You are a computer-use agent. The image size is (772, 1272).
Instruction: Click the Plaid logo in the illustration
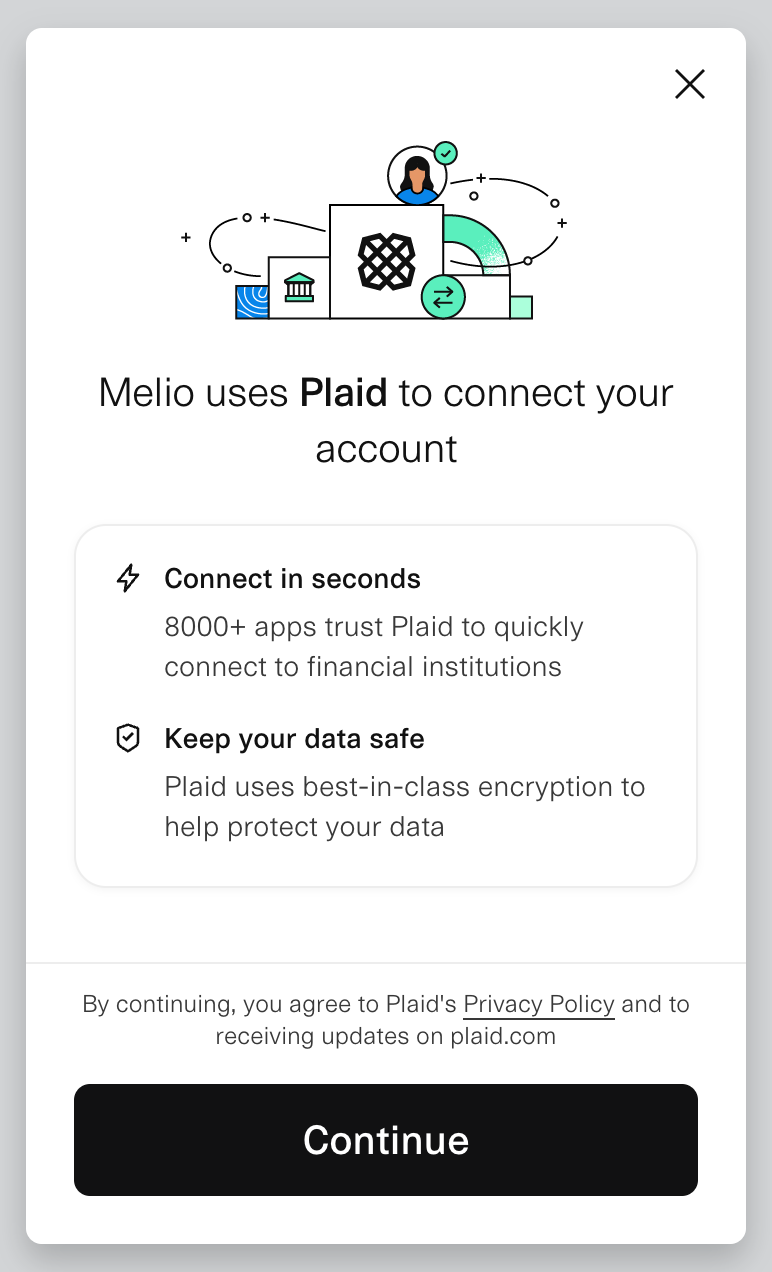pos(386,261)
